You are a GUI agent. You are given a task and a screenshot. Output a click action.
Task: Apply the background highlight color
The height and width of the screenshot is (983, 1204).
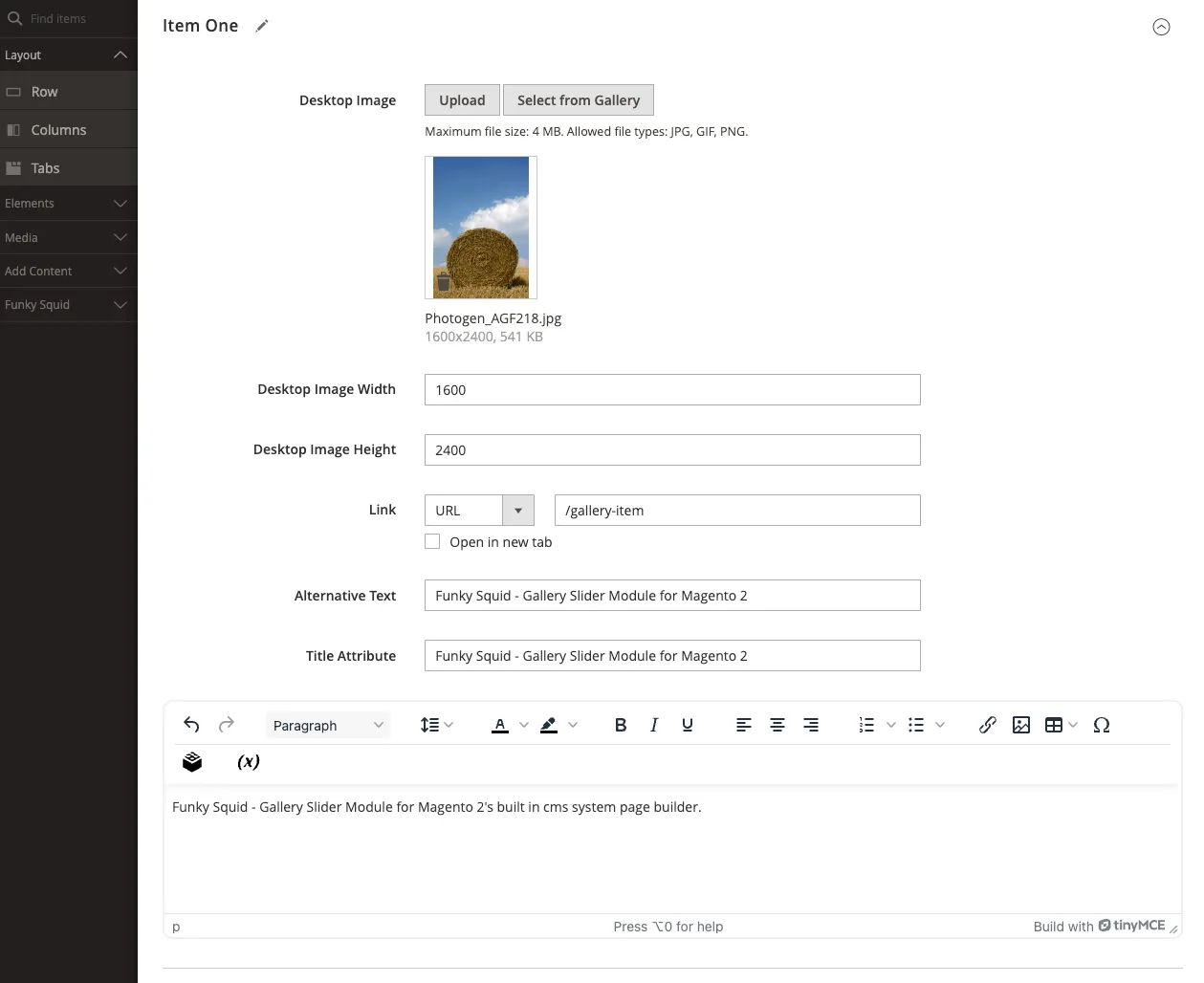(x=549, y=725)
